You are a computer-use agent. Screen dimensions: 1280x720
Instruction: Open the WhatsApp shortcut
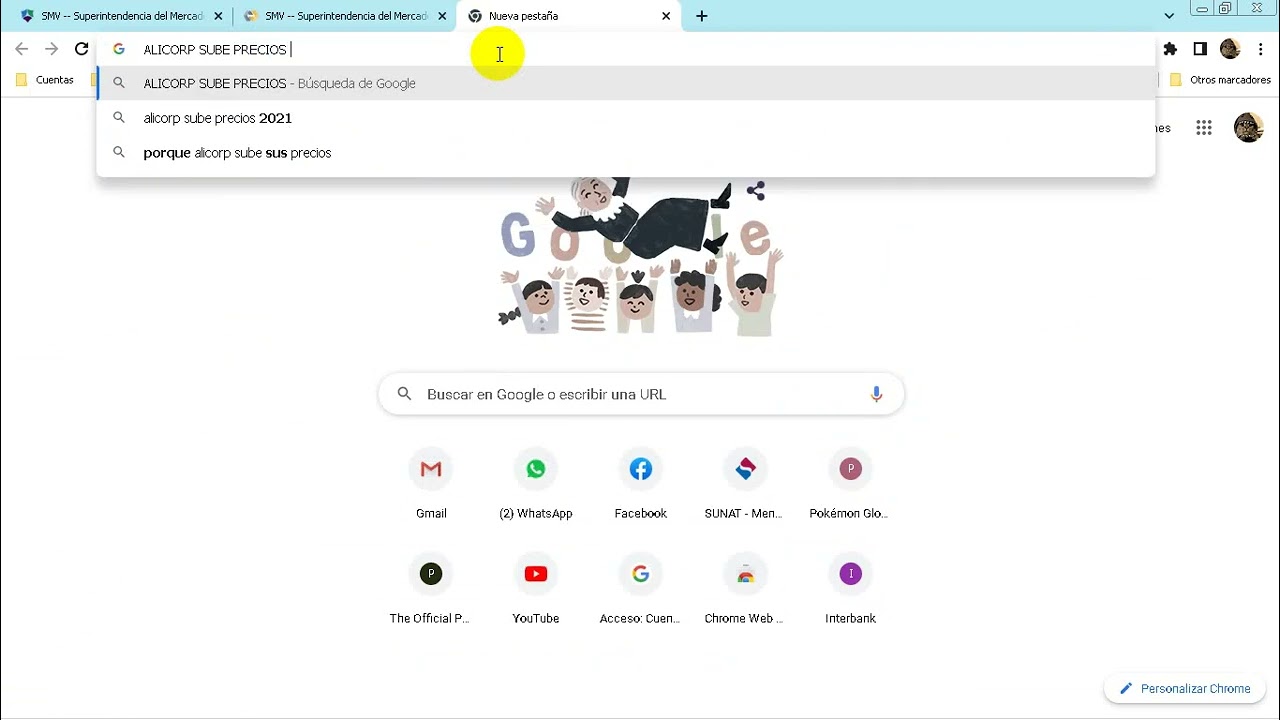tap(536, 485)
